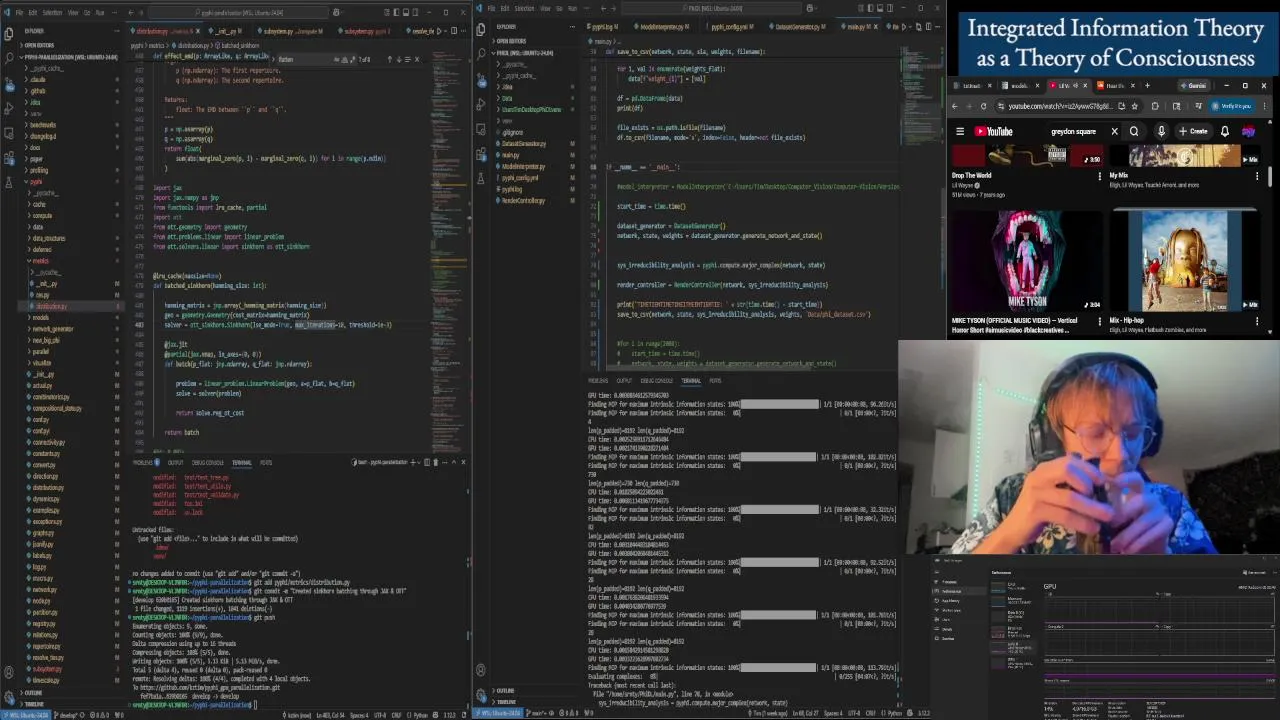This screenshot has height=720, width=1280.
Task: Kill terminal with trash icon in pyphi-parallelization panel
Action: [x=436, y=462]
